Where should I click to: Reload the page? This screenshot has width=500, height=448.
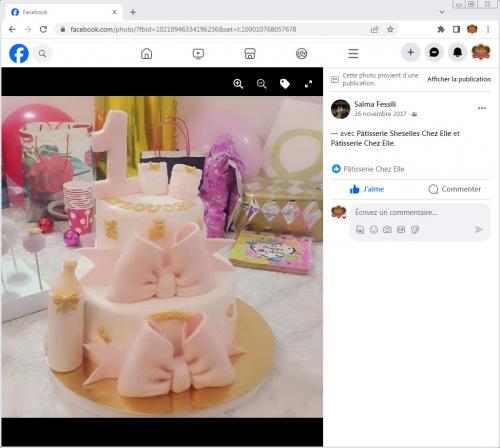[x=43, y=29]
